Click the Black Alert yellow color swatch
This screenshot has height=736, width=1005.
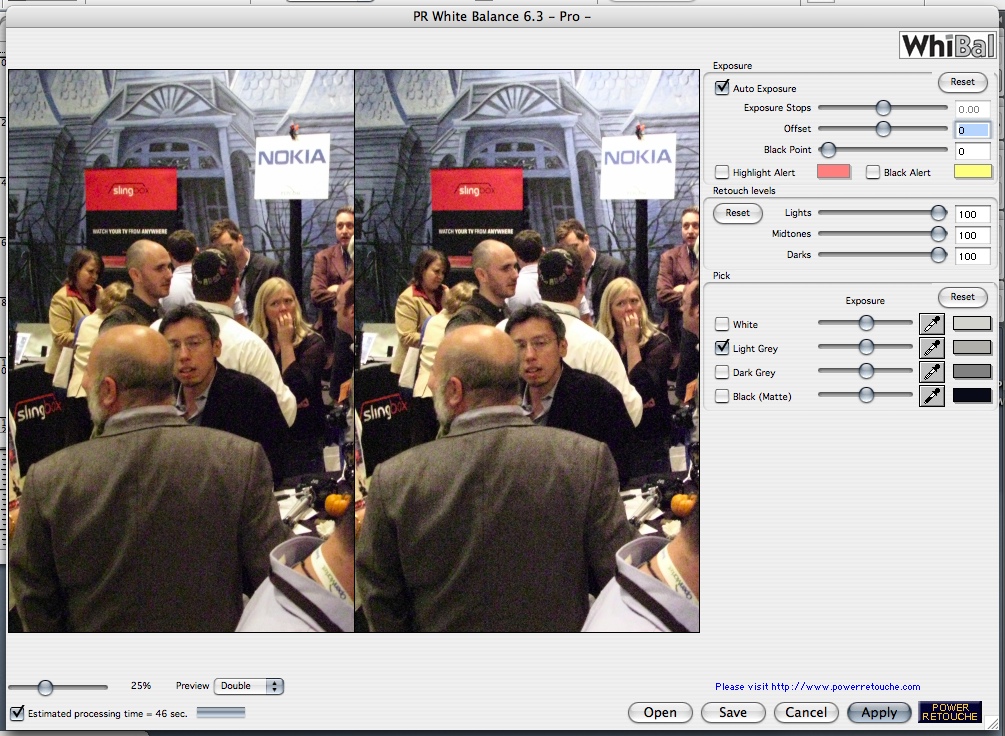[974, 172]
